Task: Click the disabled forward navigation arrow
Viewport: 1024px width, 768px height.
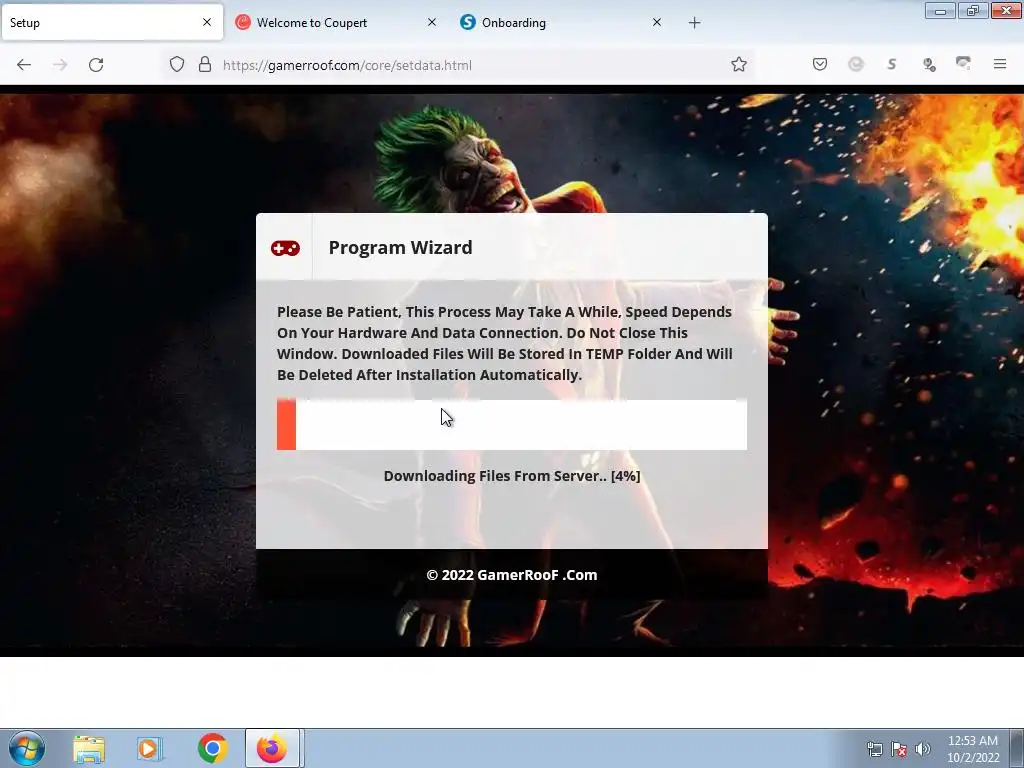Action: pyautogui.click(x=60, y=65)
